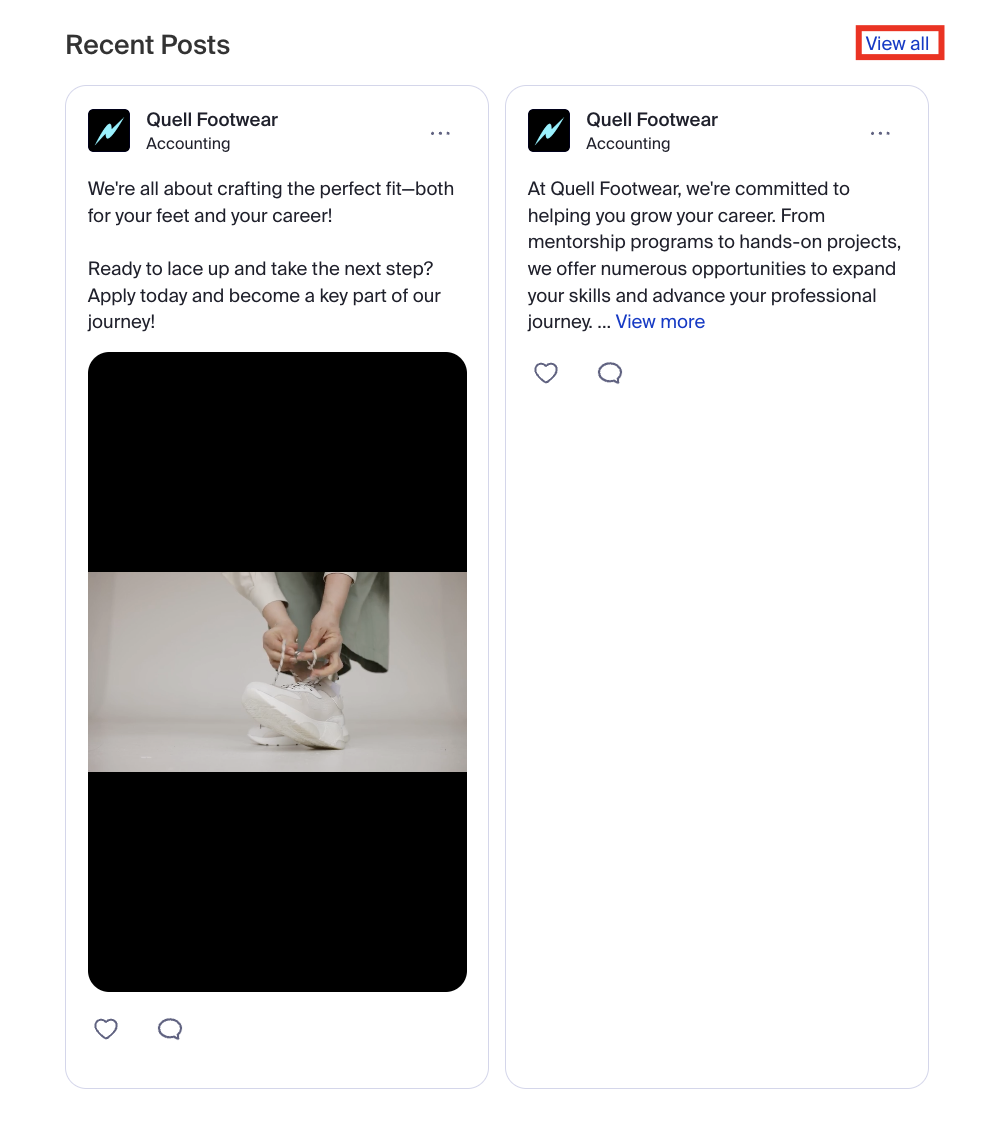The image size is (988, 1124).
Task: Comment on the career growth mentorship post
Action: tap(610, 373)
